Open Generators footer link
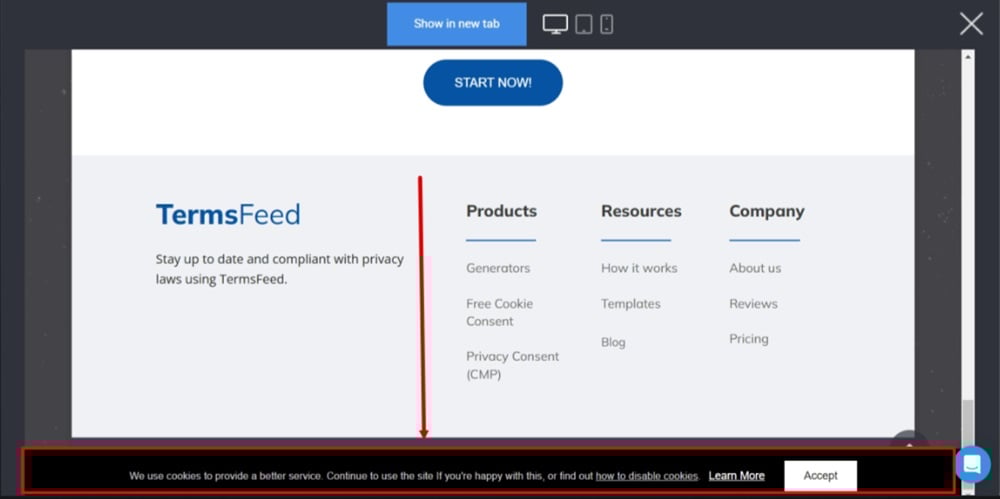This screenshot has height=499, width=1000. [498, 268]
